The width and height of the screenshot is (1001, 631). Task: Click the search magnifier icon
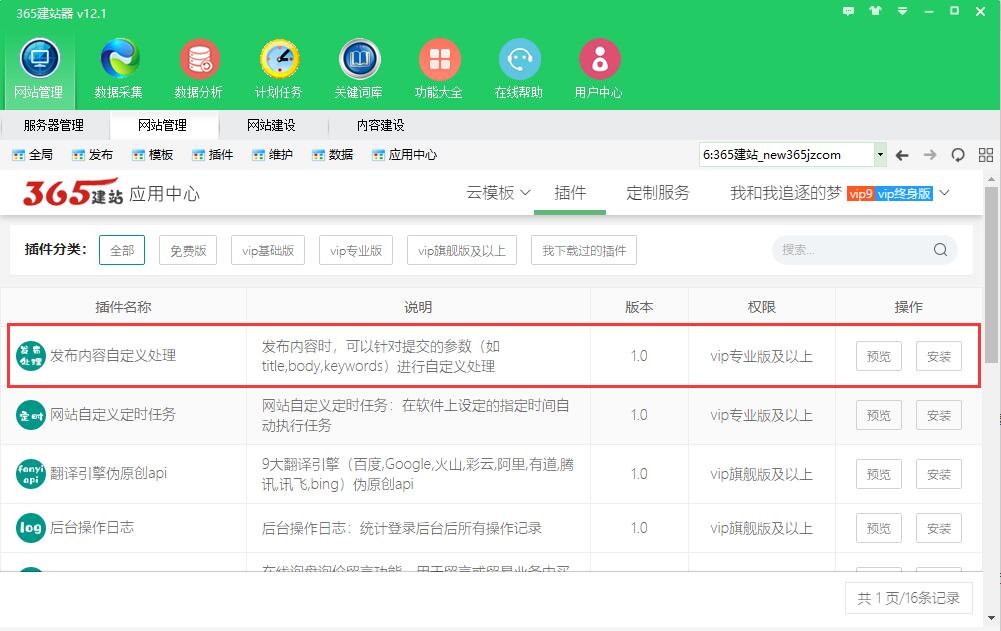[940, 250]
